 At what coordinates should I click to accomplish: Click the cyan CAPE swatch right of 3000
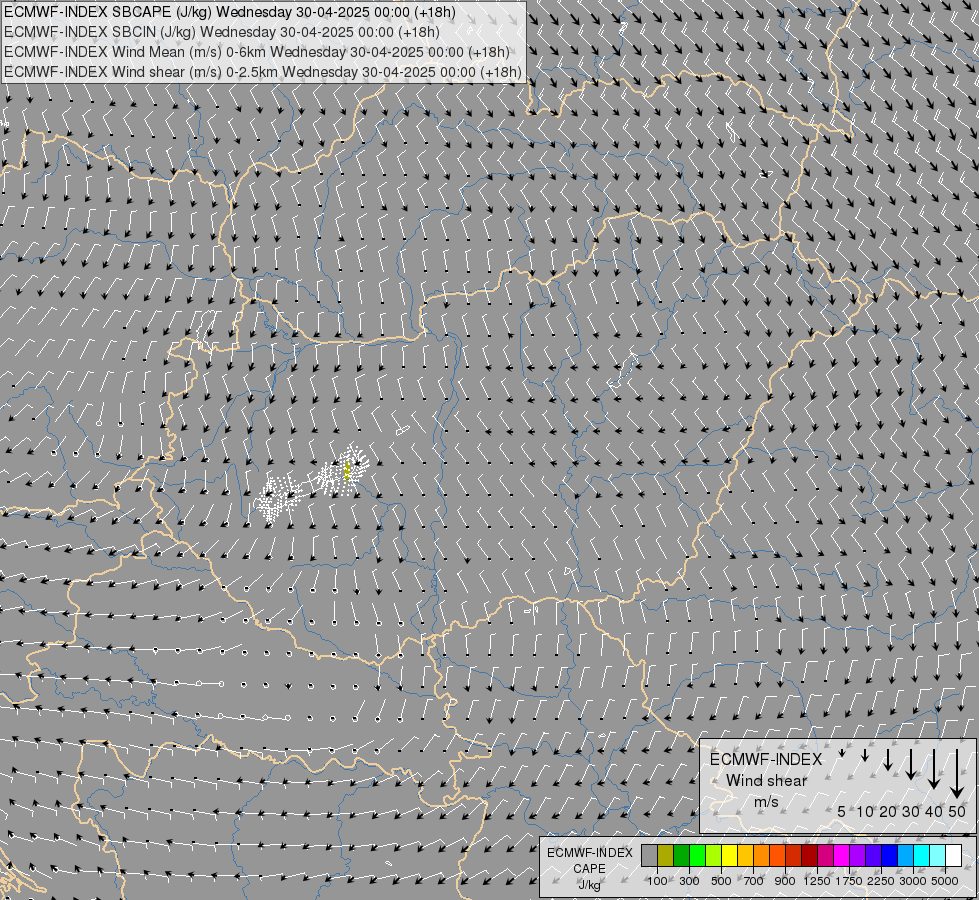[x=922, y=855]
